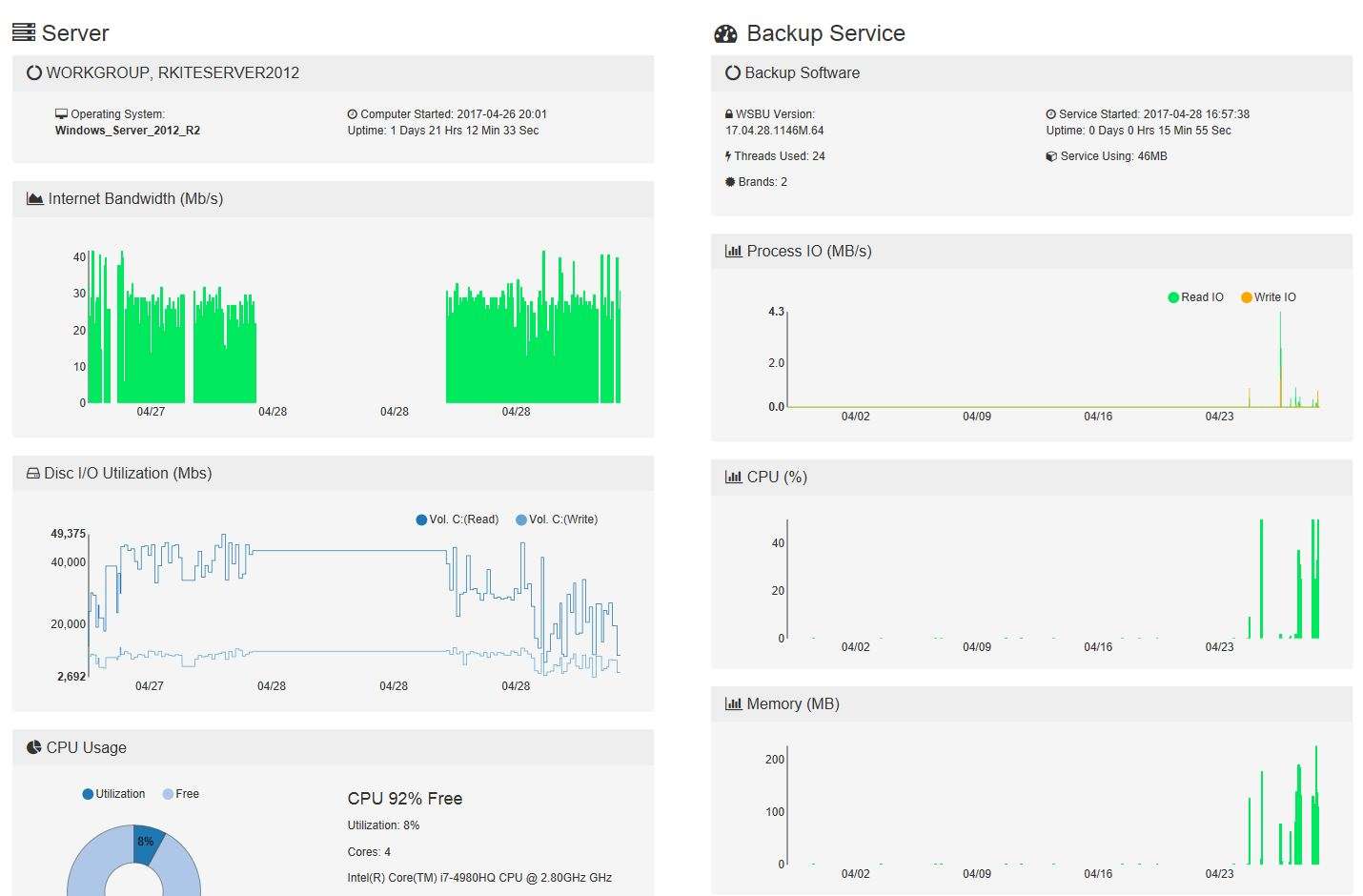This screenshot has height=896, width=1363.
Task: Click the Backup Service heading
Action: (x=825, y=33)
